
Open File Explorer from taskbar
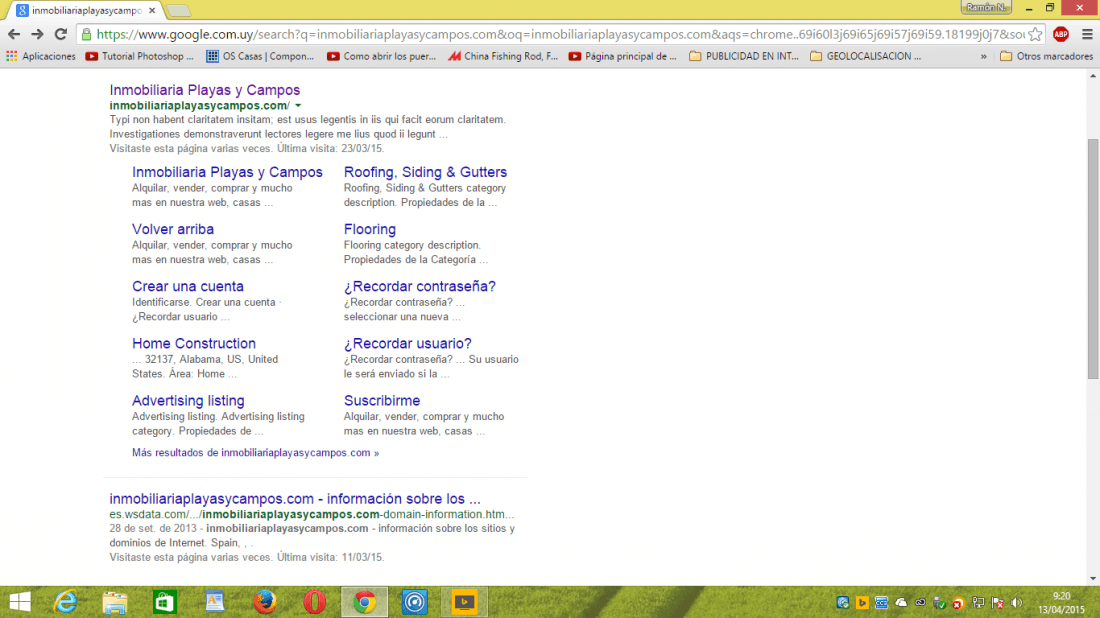point(115,603)
